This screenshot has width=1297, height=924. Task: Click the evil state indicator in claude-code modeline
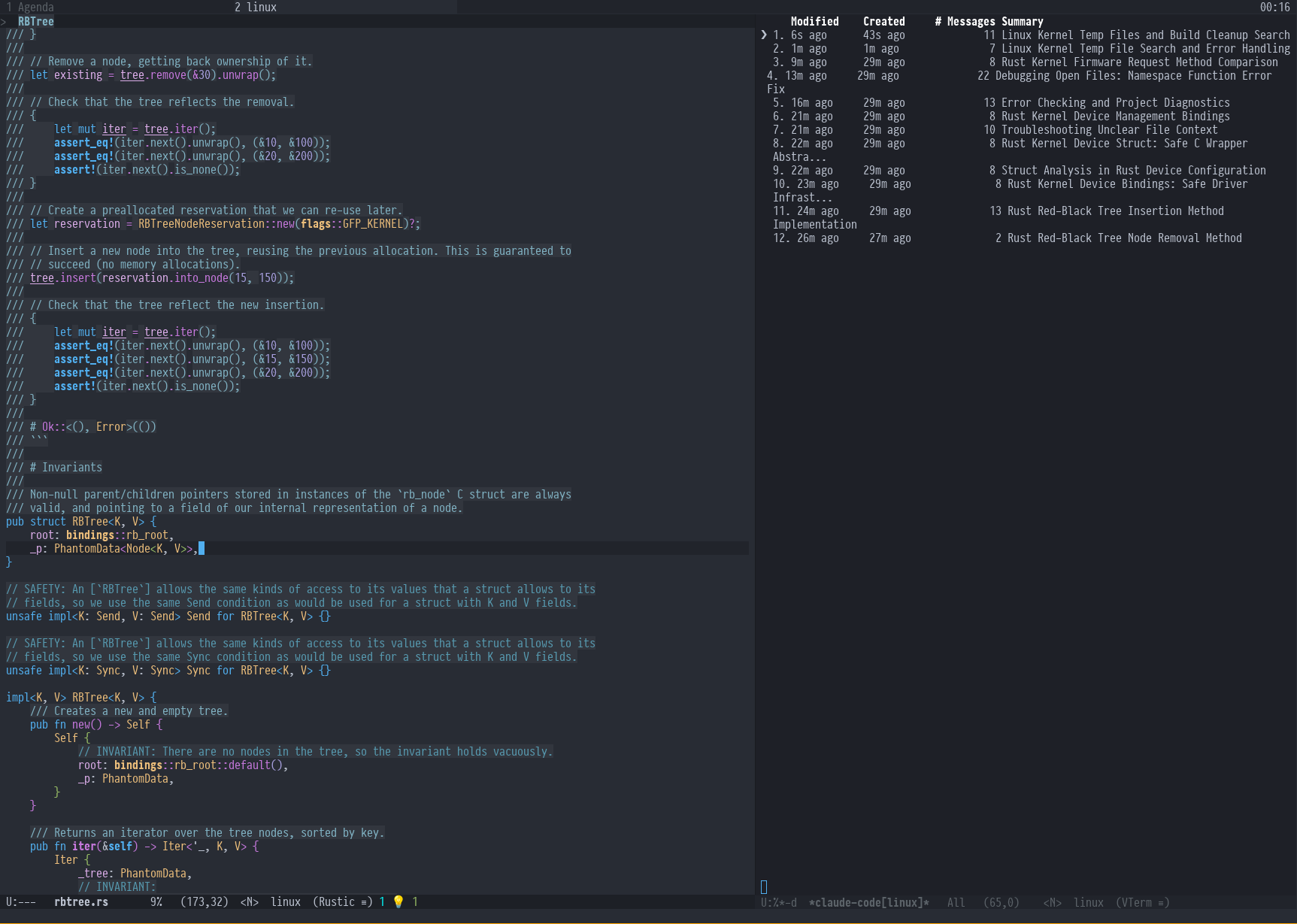(1052, 902)
